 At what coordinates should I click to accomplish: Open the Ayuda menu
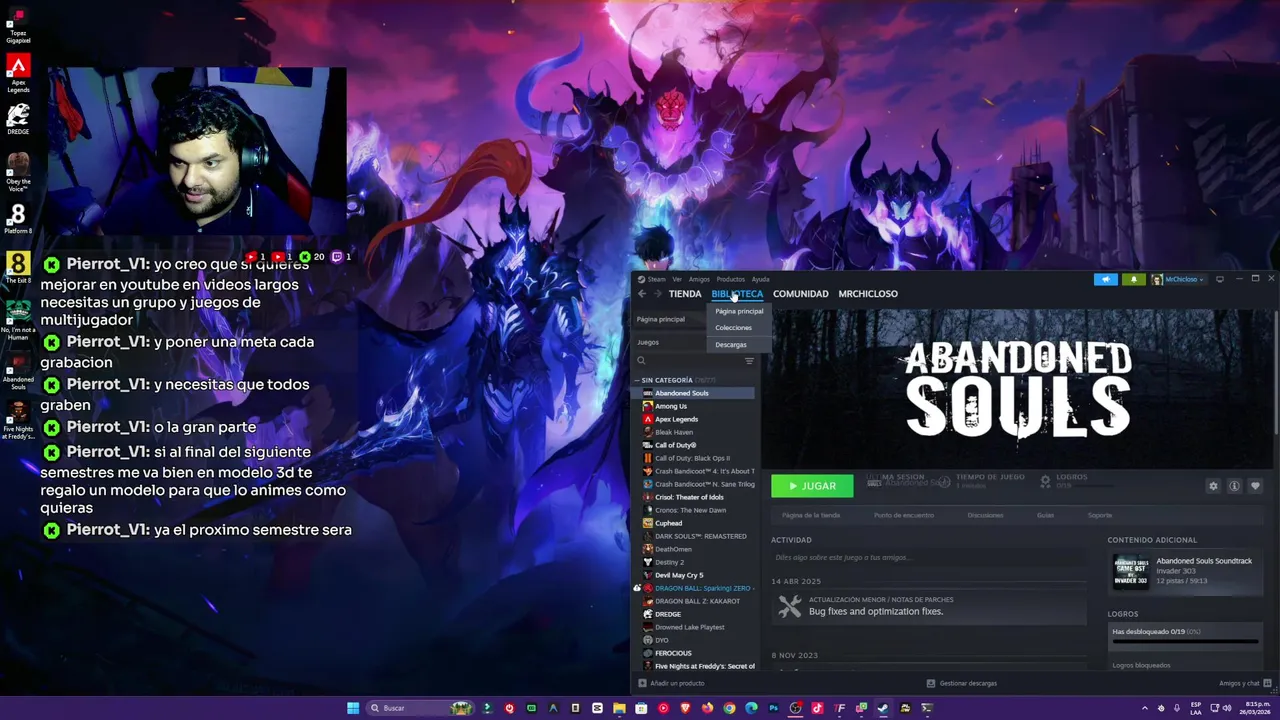[760, 279]
